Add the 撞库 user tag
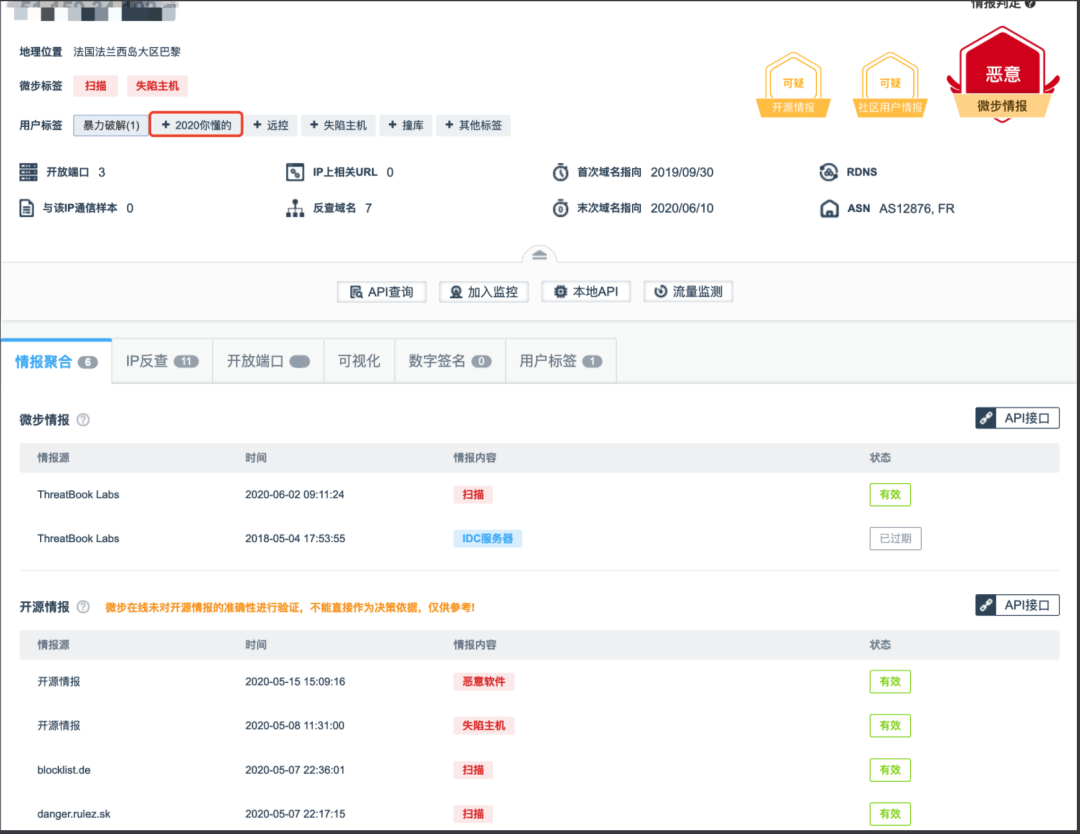The width and height of the screenshot is (1080, 834). click(405, 125)
